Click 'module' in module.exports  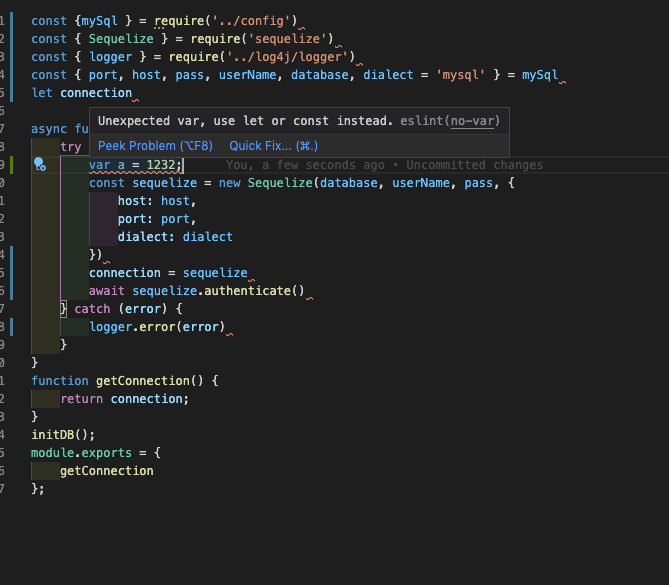click(x=52, y=453)
